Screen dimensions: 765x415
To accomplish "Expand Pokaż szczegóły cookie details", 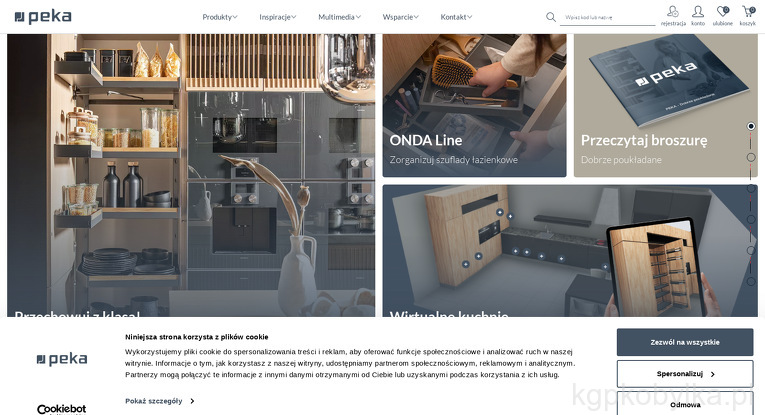I will coord(160,401).
